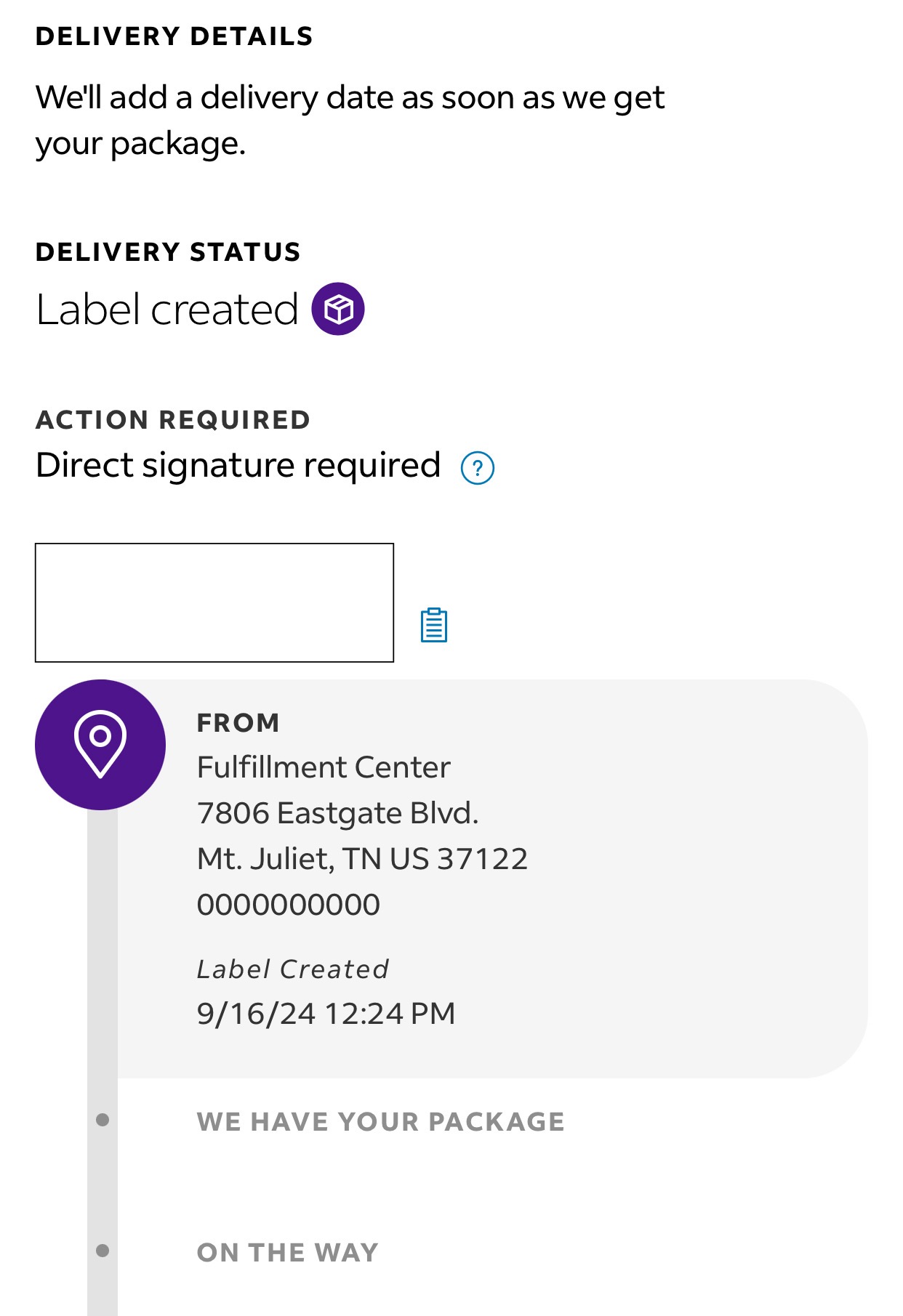This screenshot has width=903, height=1316.
Task: Select the empty tracking number box
Action: click(x=214, y=602)
